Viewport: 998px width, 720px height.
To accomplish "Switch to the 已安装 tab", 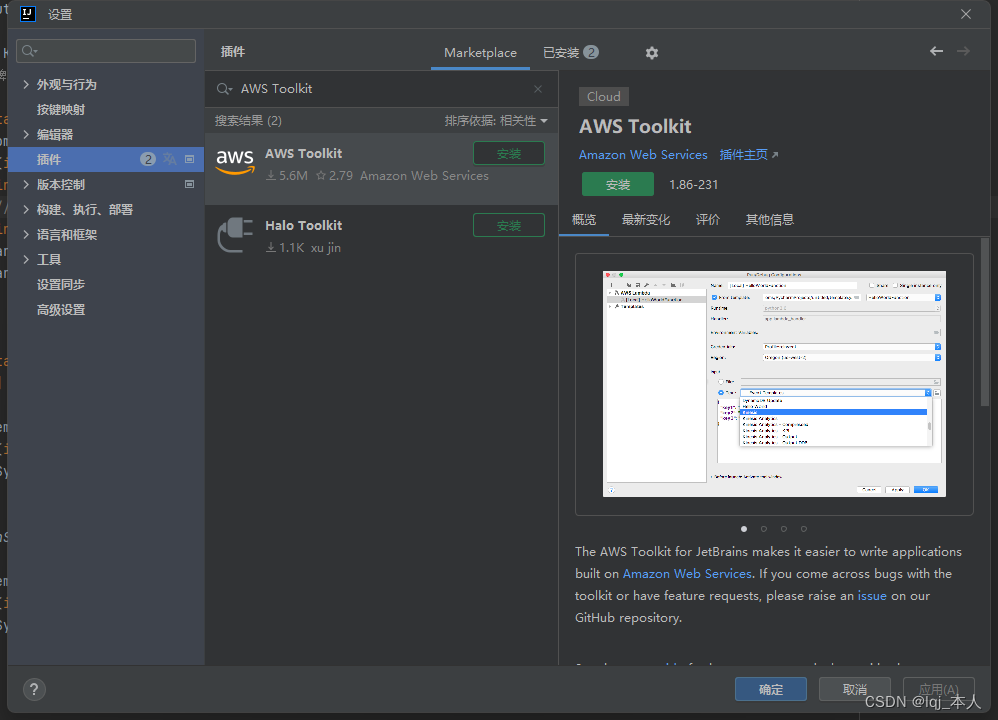I will click(570, 53).
